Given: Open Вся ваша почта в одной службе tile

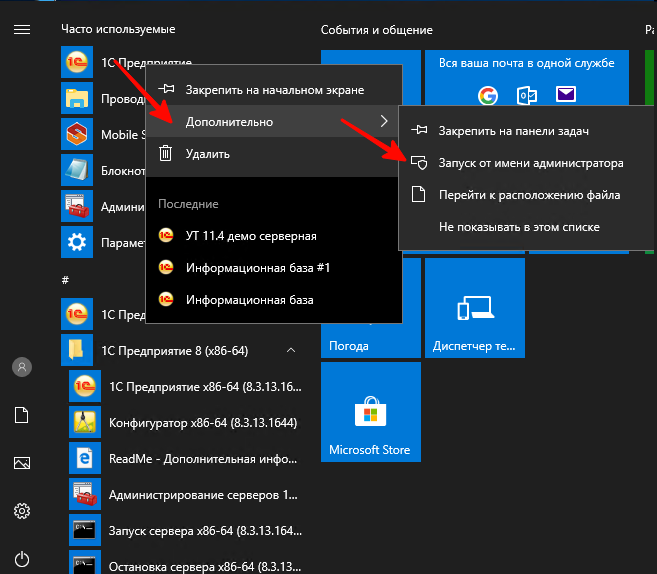Looking at the screenshot, I should 527,78.
